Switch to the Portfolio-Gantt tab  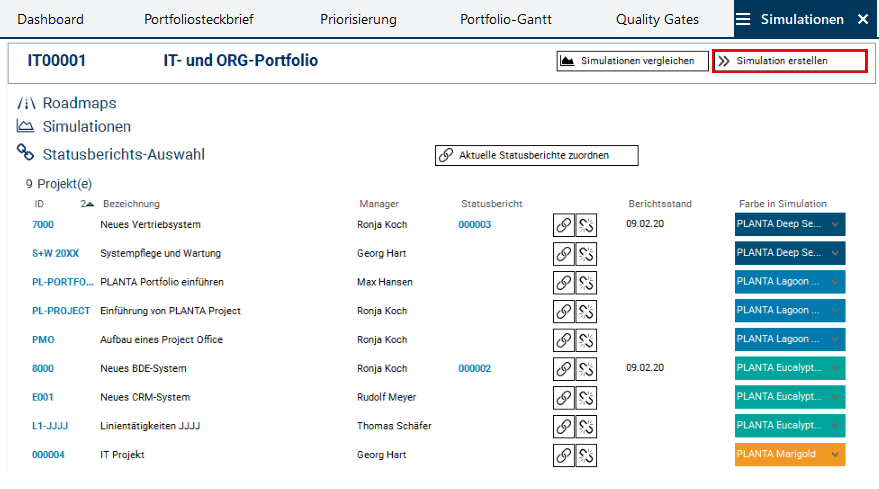(x=506, y=19)
